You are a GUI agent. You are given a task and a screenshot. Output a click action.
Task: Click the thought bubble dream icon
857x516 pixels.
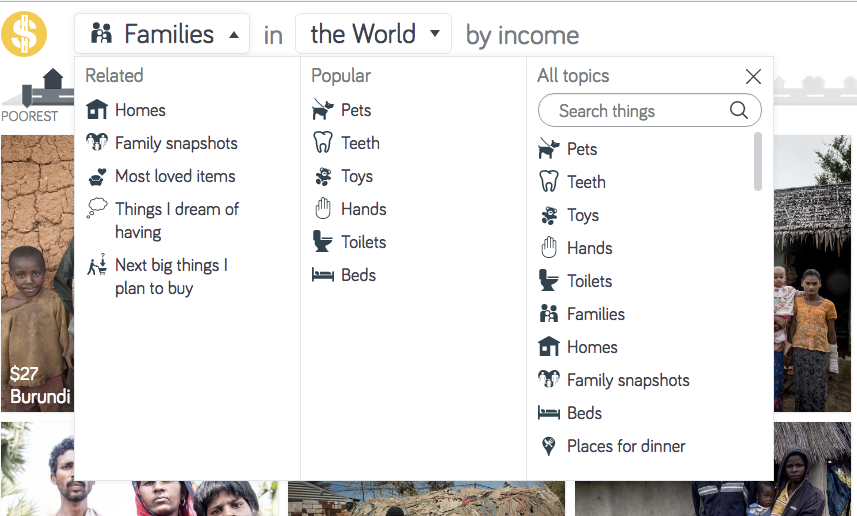[x=97, y=209]
